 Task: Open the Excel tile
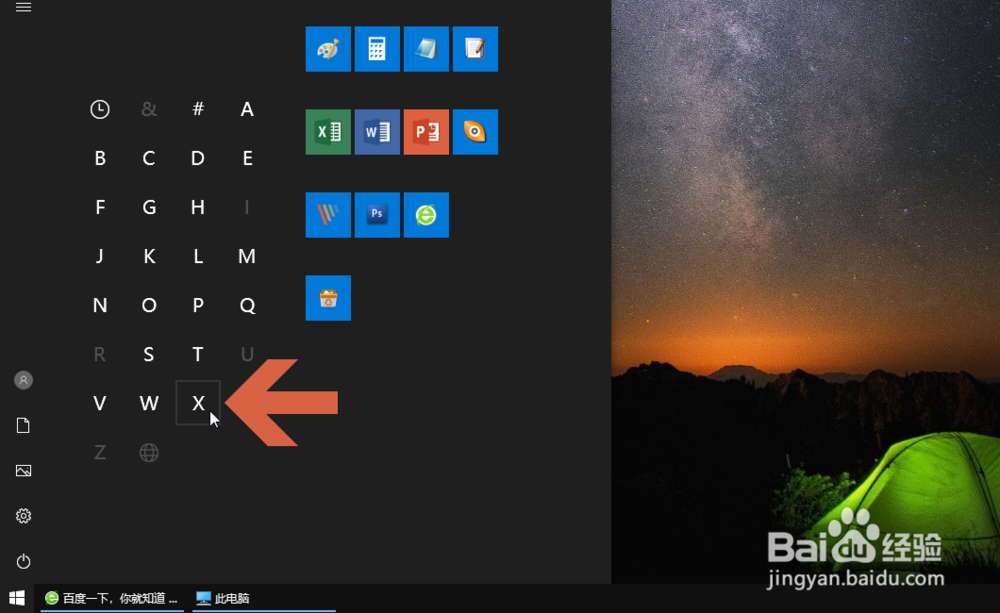[x=328, y=132]
